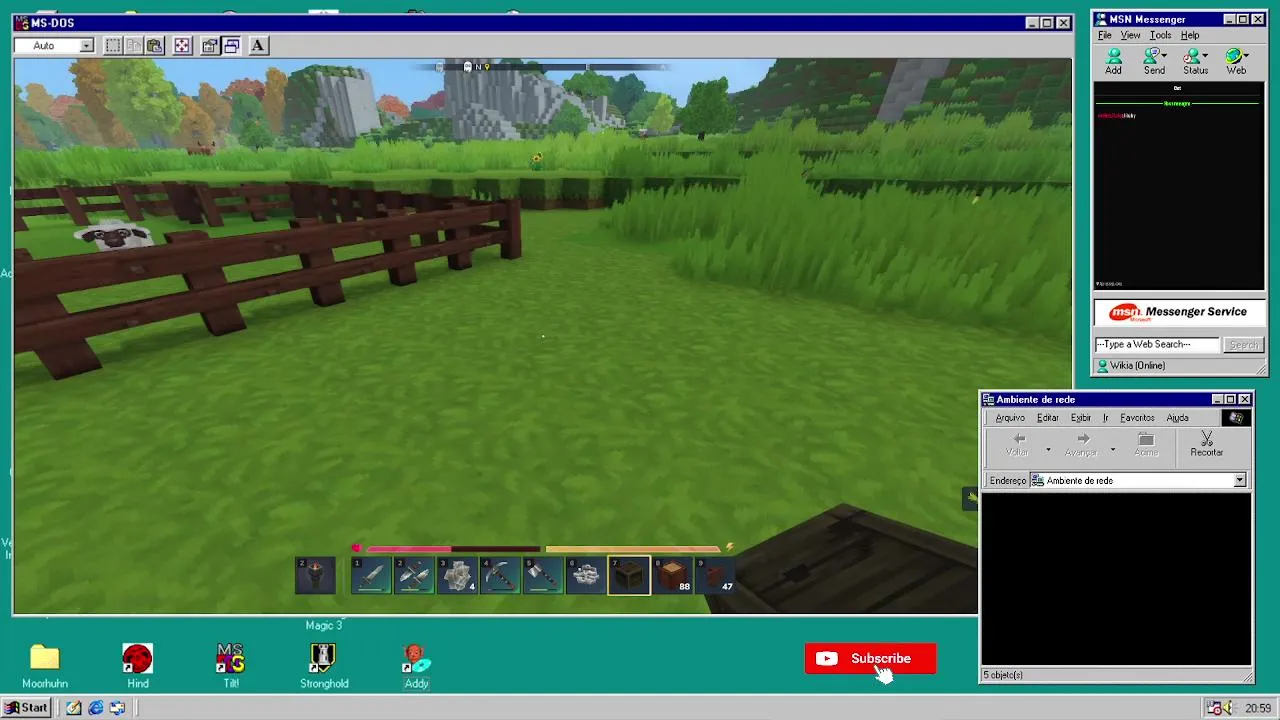Image resolution: width=1280 pixels, height=720 pixels.
Task: Click the Voltar back button
Action: pos(1017,445)
